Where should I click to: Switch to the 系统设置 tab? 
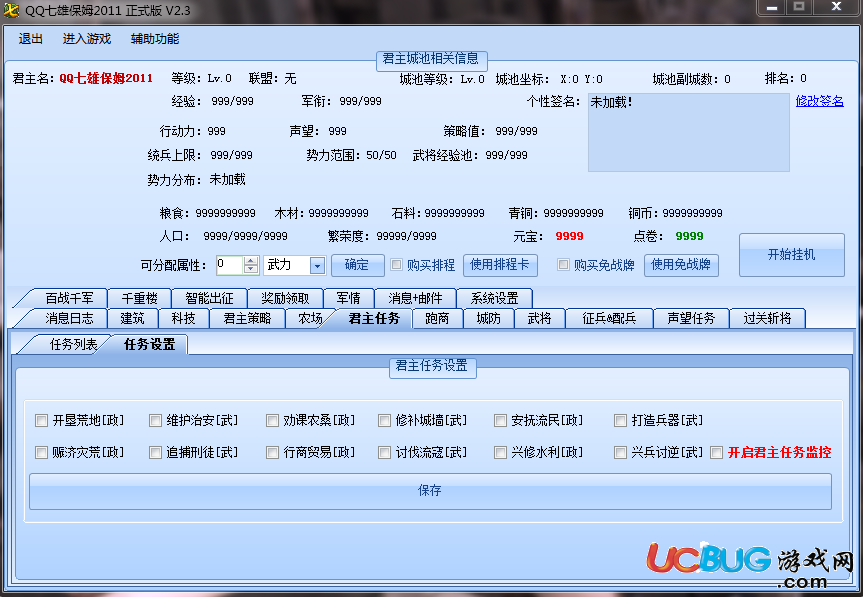point(494,298)
